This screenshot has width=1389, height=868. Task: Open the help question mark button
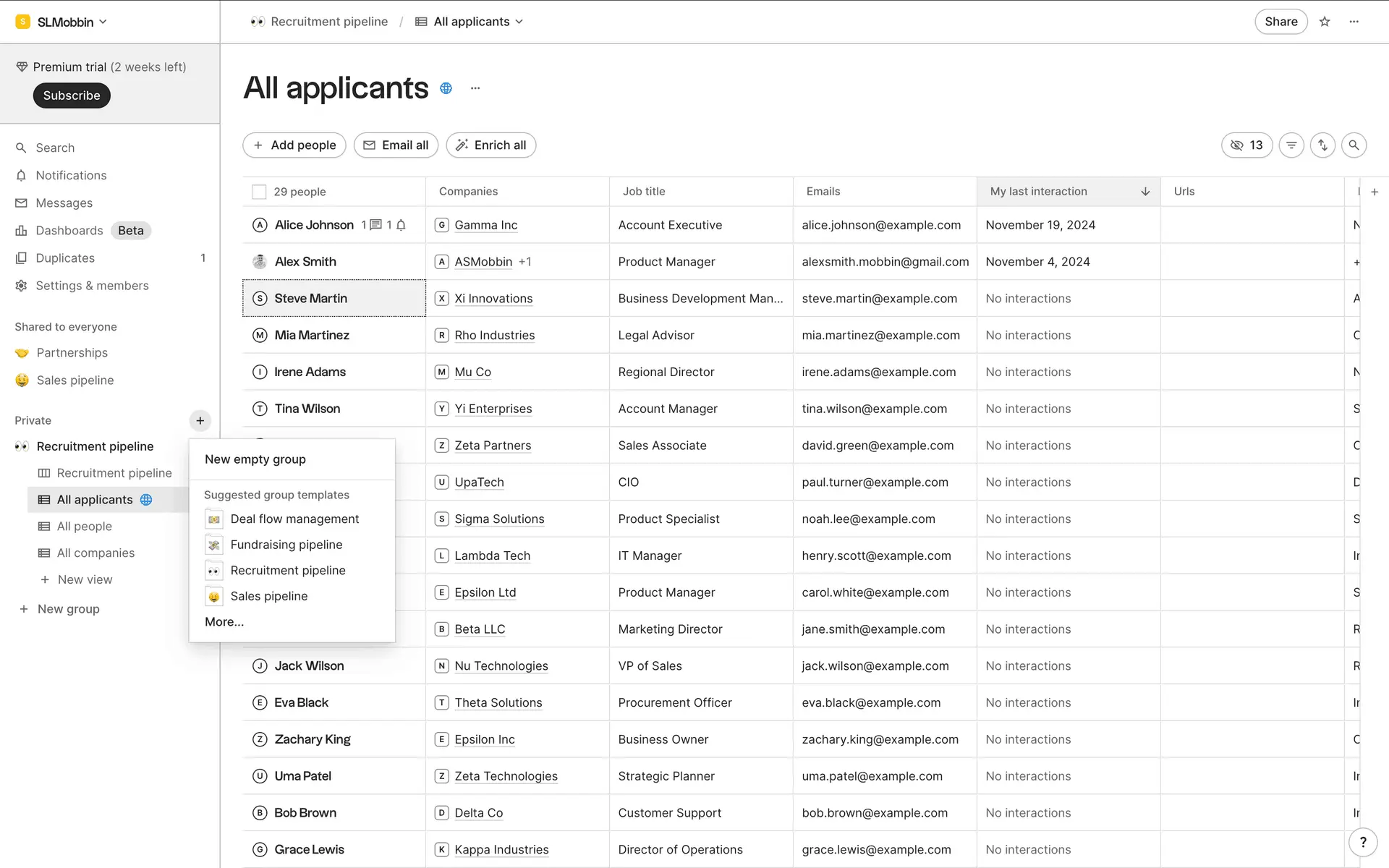[x=1363, y=842]
